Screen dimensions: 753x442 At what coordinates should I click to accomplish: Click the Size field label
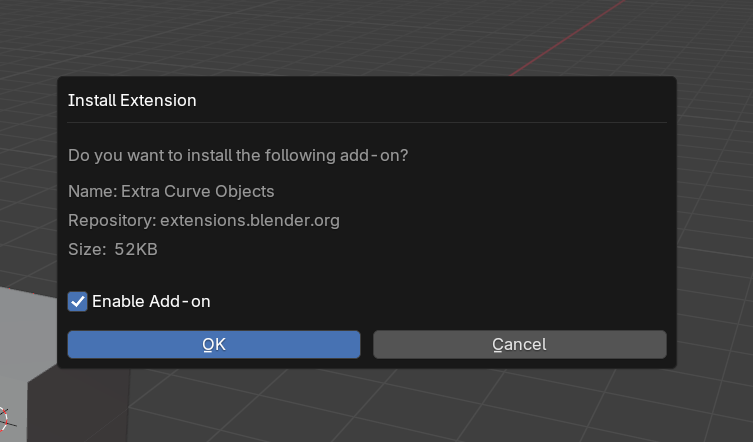(86, 249)
